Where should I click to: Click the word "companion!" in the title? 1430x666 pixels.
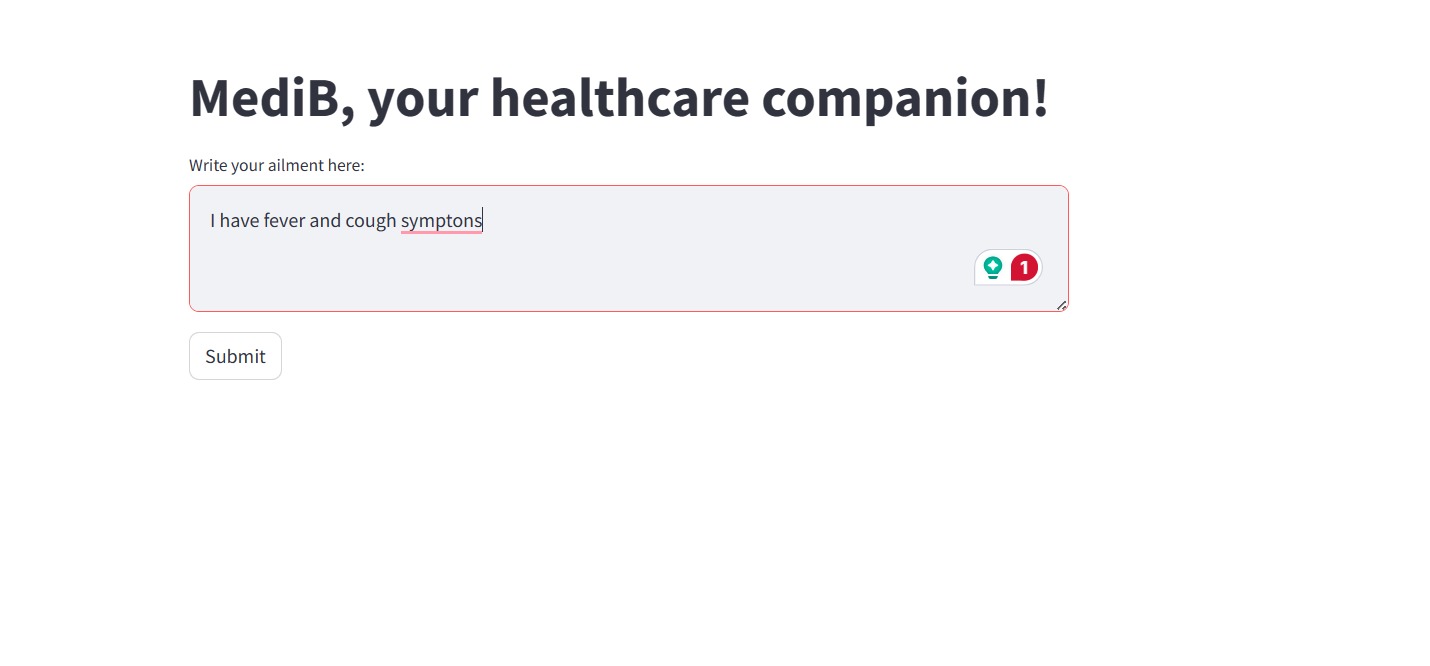905,99
